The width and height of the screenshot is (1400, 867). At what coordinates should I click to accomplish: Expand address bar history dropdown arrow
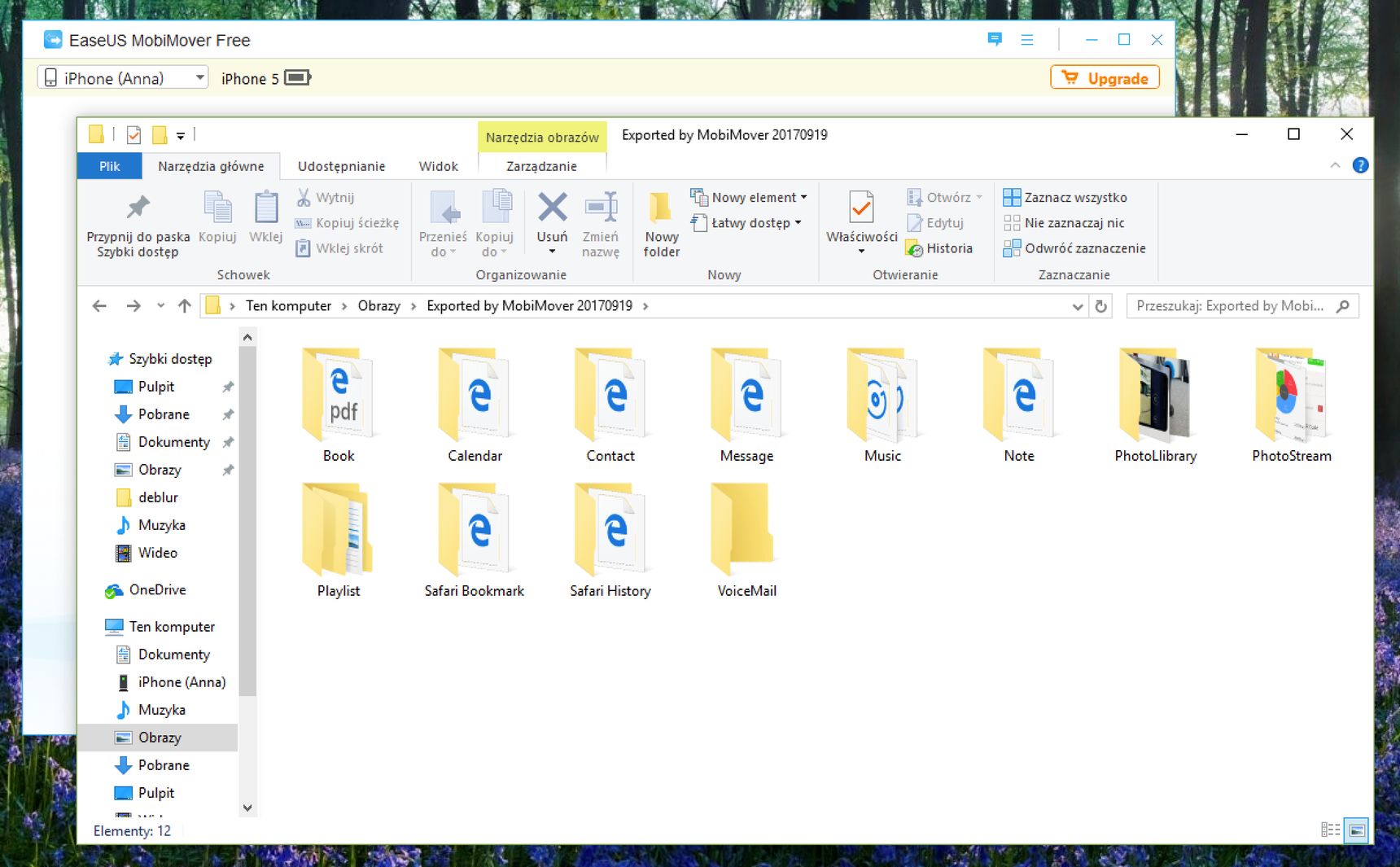click(x=1077, y=306)
